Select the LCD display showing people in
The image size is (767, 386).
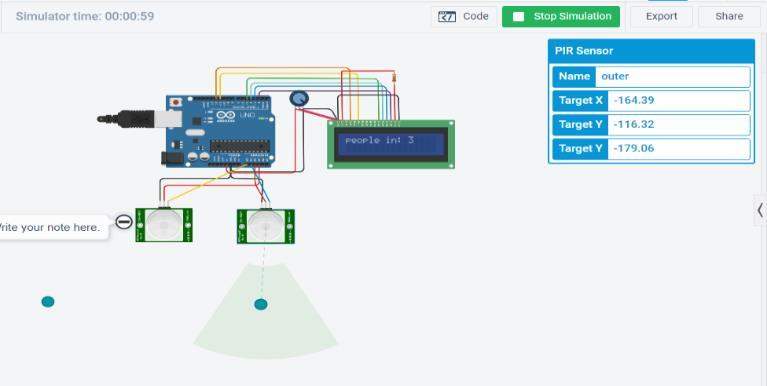pos(391,144)
